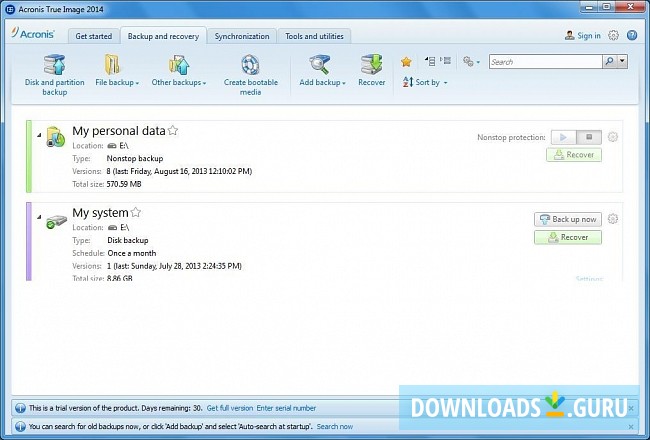Open My system gear settings
The height and width of the screenshot is (440, 650).
(613, 219)
